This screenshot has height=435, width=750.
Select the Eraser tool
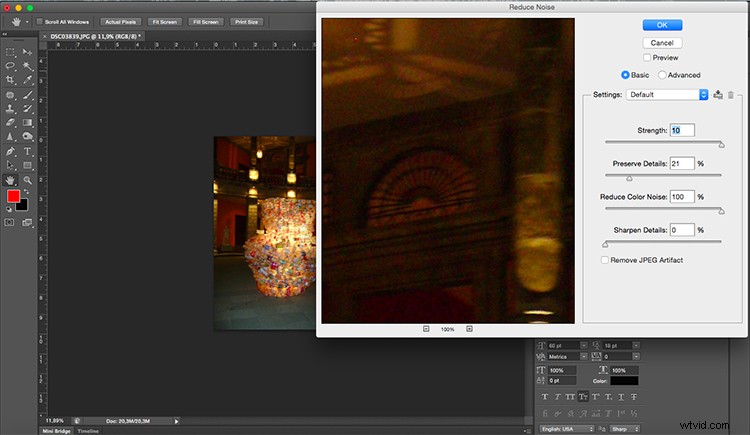pos(10,123)
